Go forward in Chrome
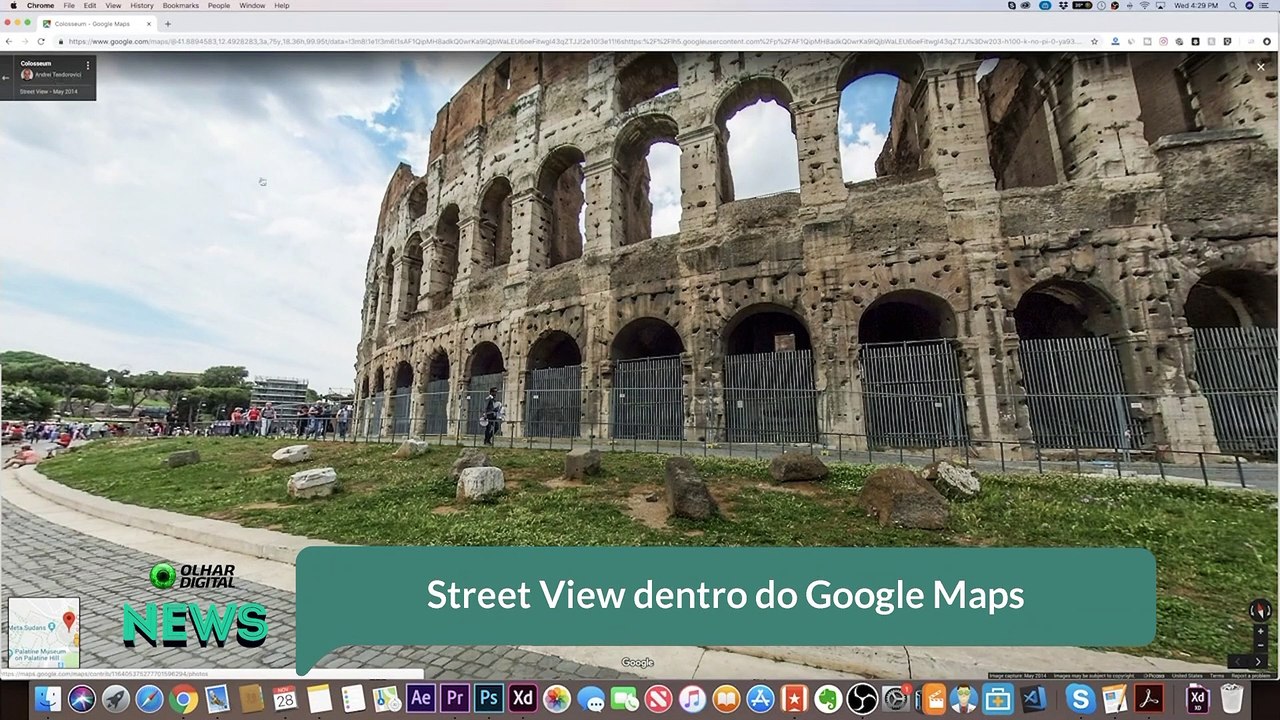This screenshot has height=720, width=1280. [25, 41]
